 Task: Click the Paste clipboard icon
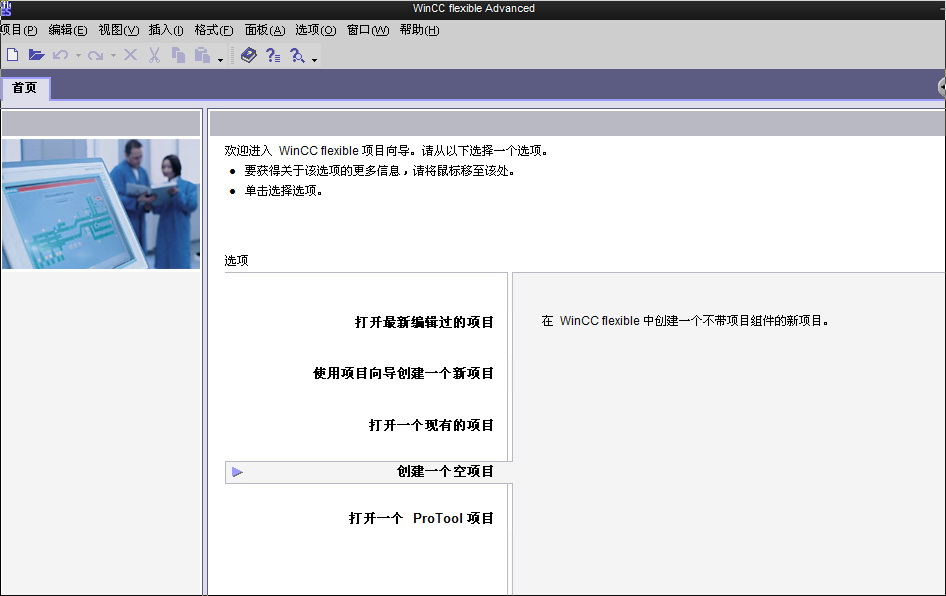click(x=202, y=56)
